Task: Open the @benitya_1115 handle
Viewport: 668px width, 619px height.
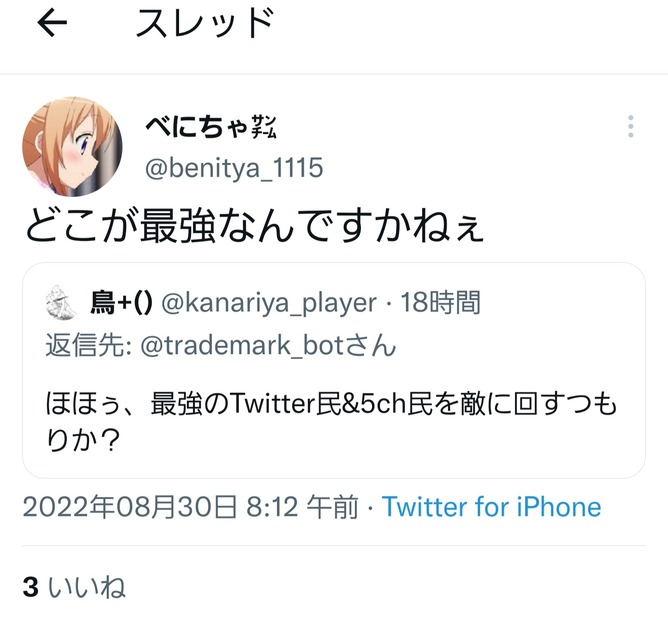Action: coord(234,167)
